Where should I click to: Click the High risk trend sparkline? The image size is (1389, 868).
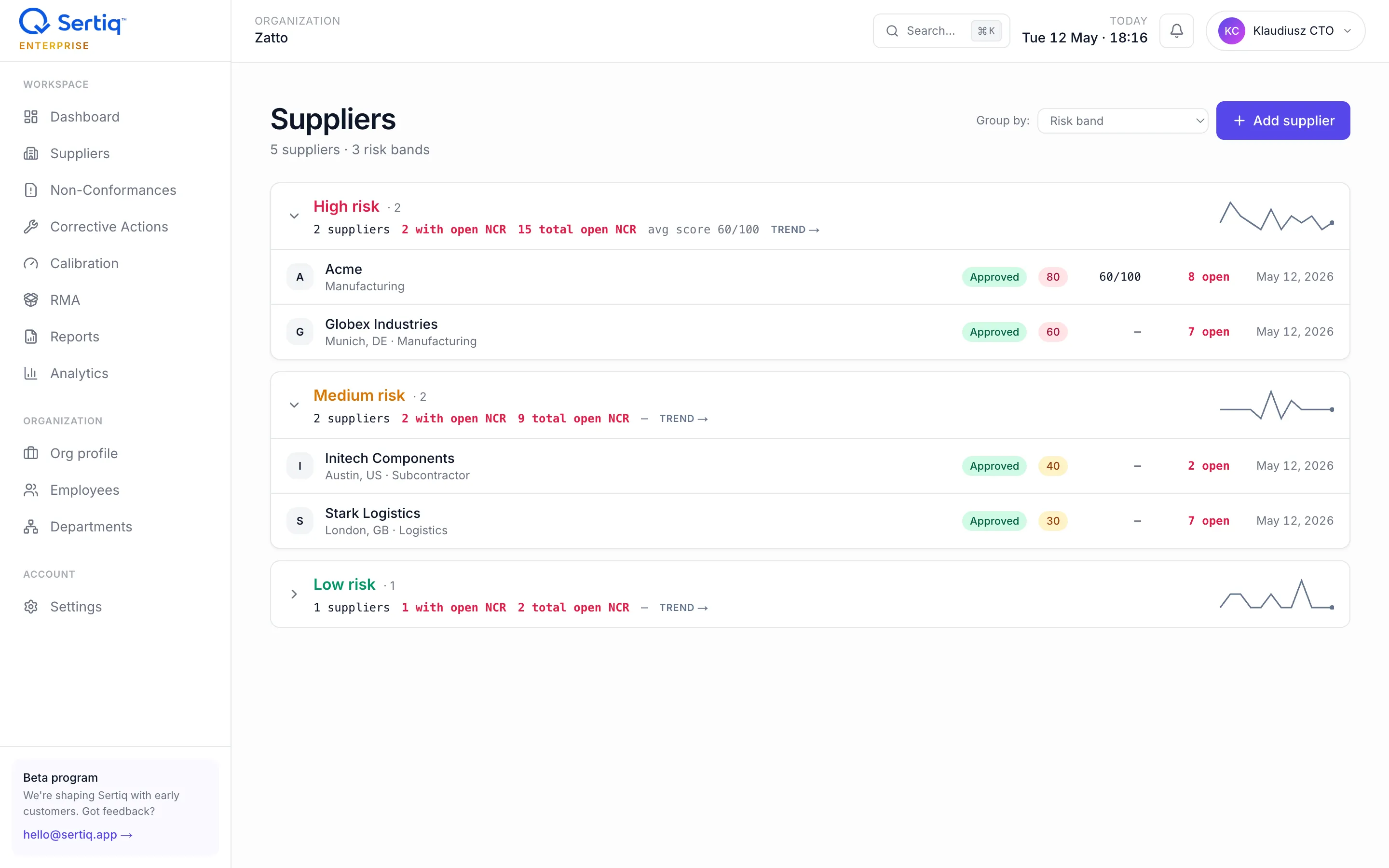(1277, 216)
